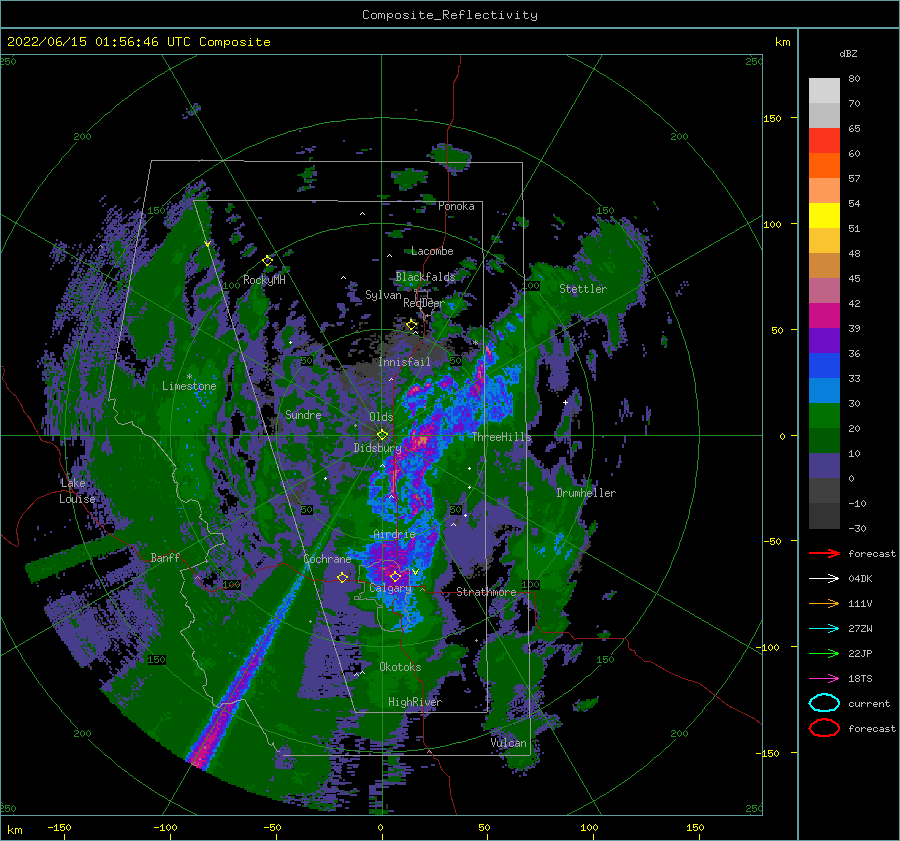
Task: Click the Composite_Reflectivity title
Action: (x=450, y=15)
